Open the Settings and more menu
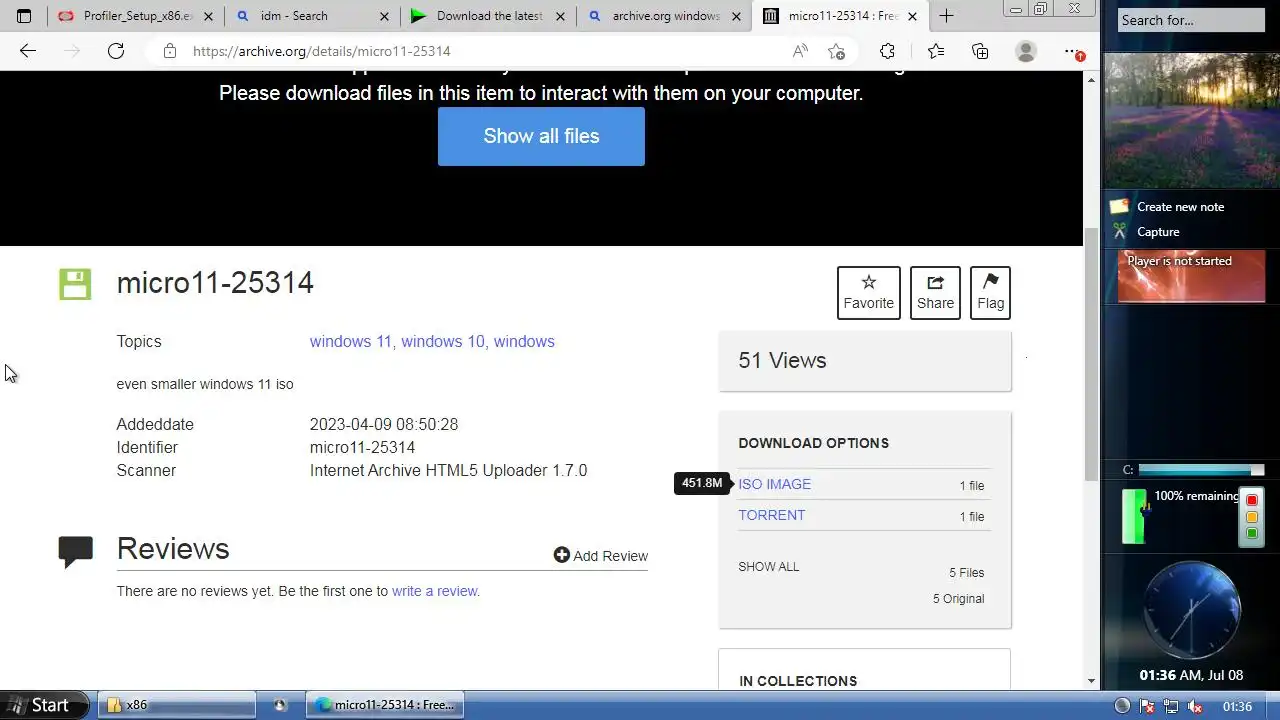1280x720 pixels. (x=1073, y=51)
